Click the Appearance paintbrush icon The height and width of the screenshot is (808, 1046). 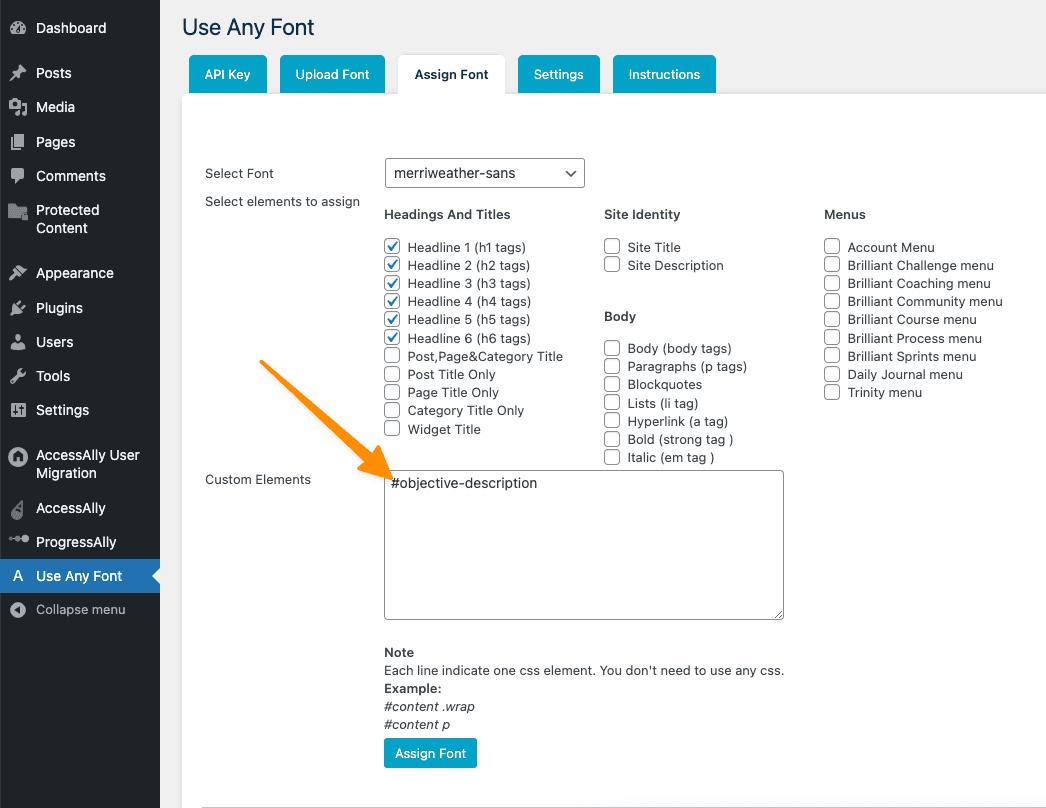[x=18, y=273]
